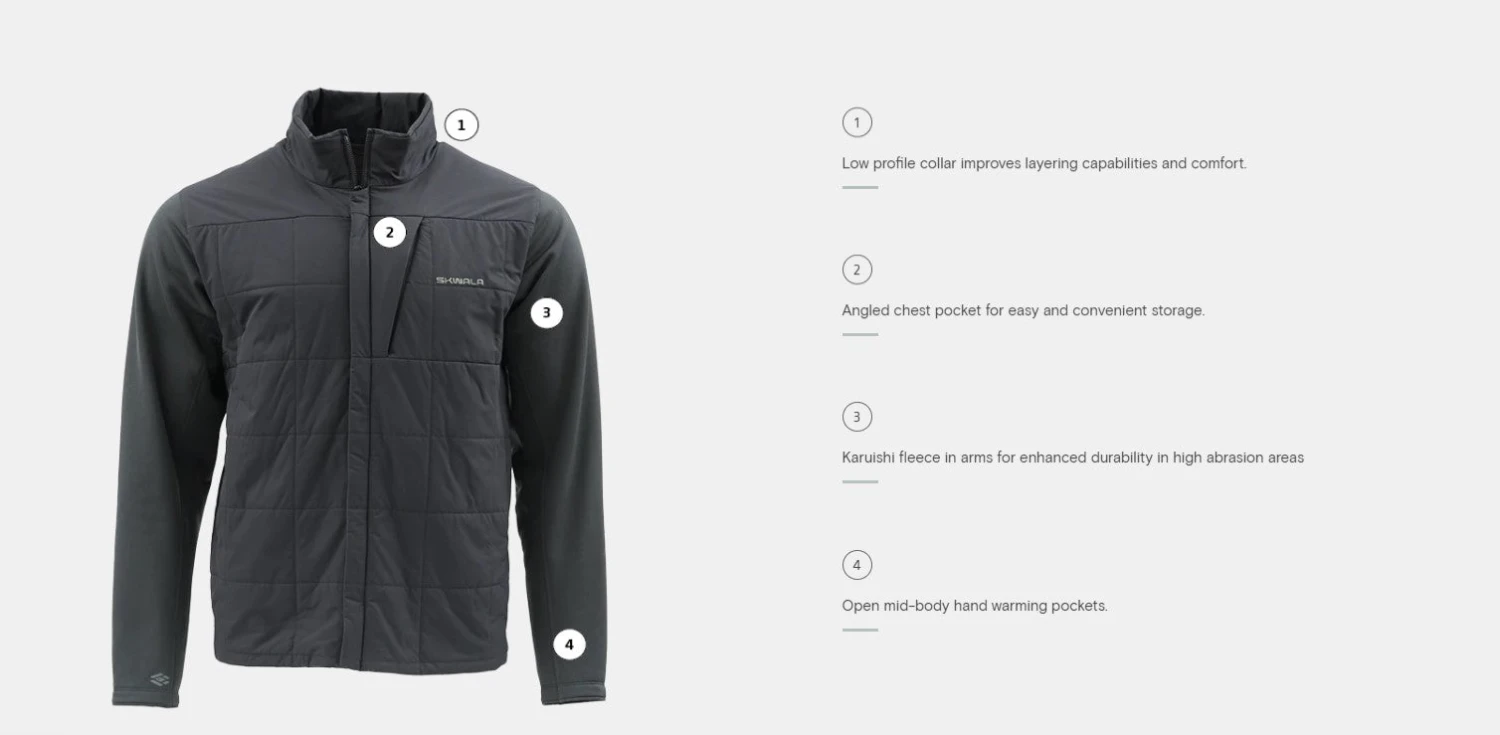Image resolution: width=1500 pixels, height=735 pixels.
Task: Click the SKWALA logo on the jacket chest
Action: [x=460, y=281]
